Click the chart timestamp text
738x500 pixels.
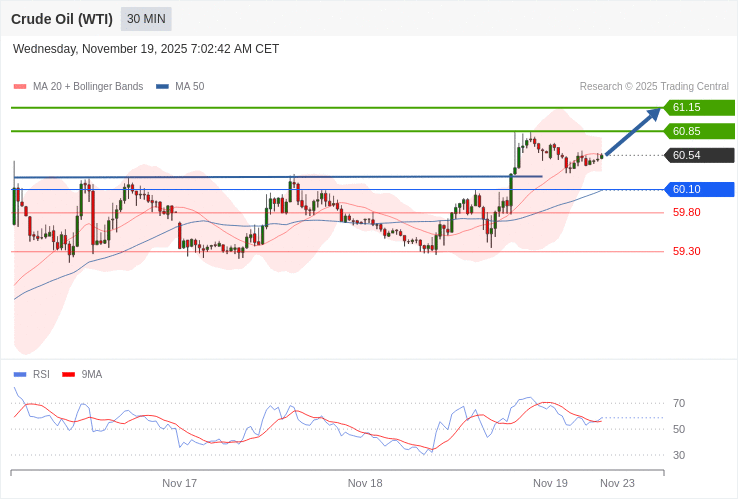(x=146, y=49)
